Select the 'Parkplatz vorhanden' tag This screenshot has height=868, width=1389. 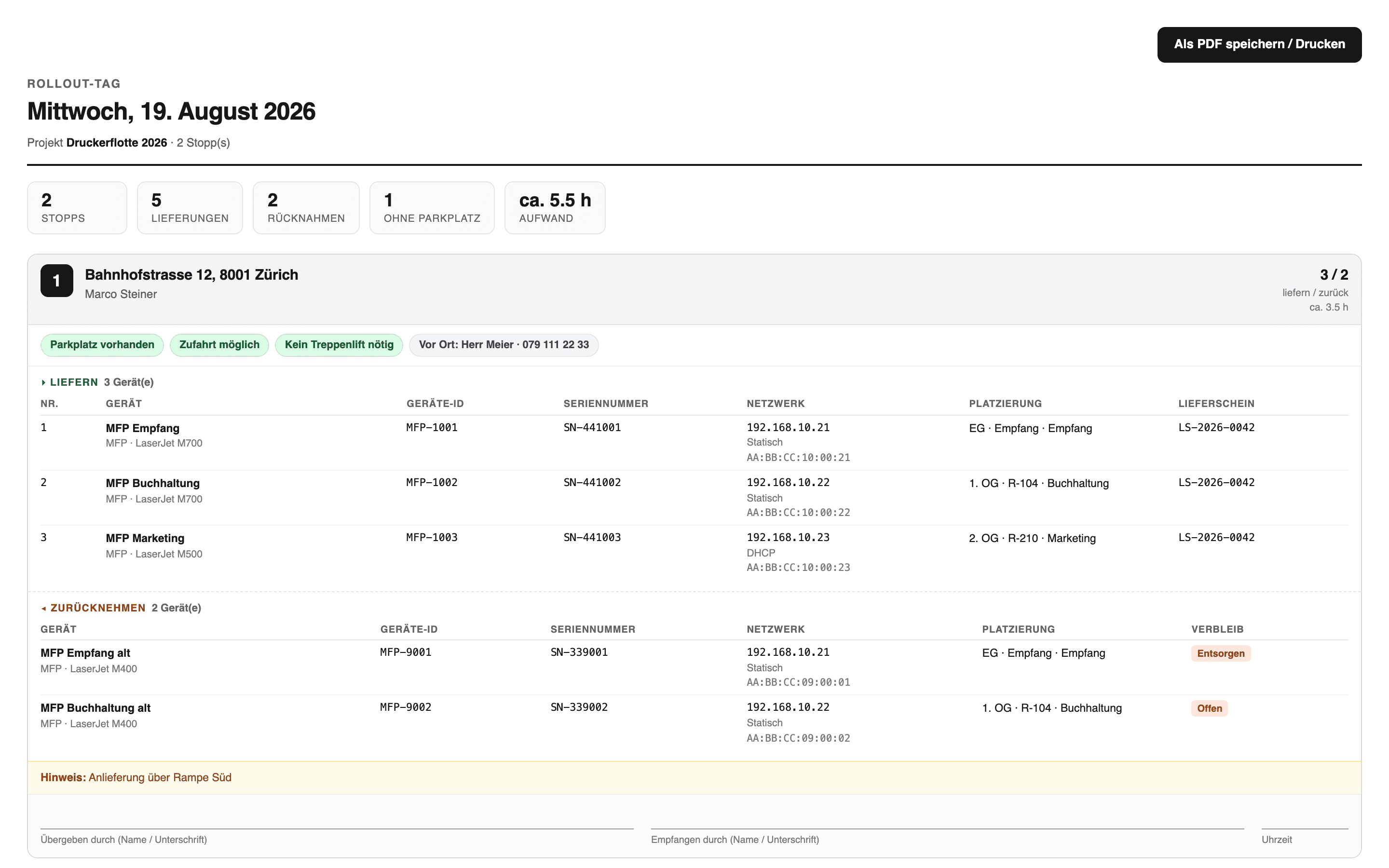point(102,344)
